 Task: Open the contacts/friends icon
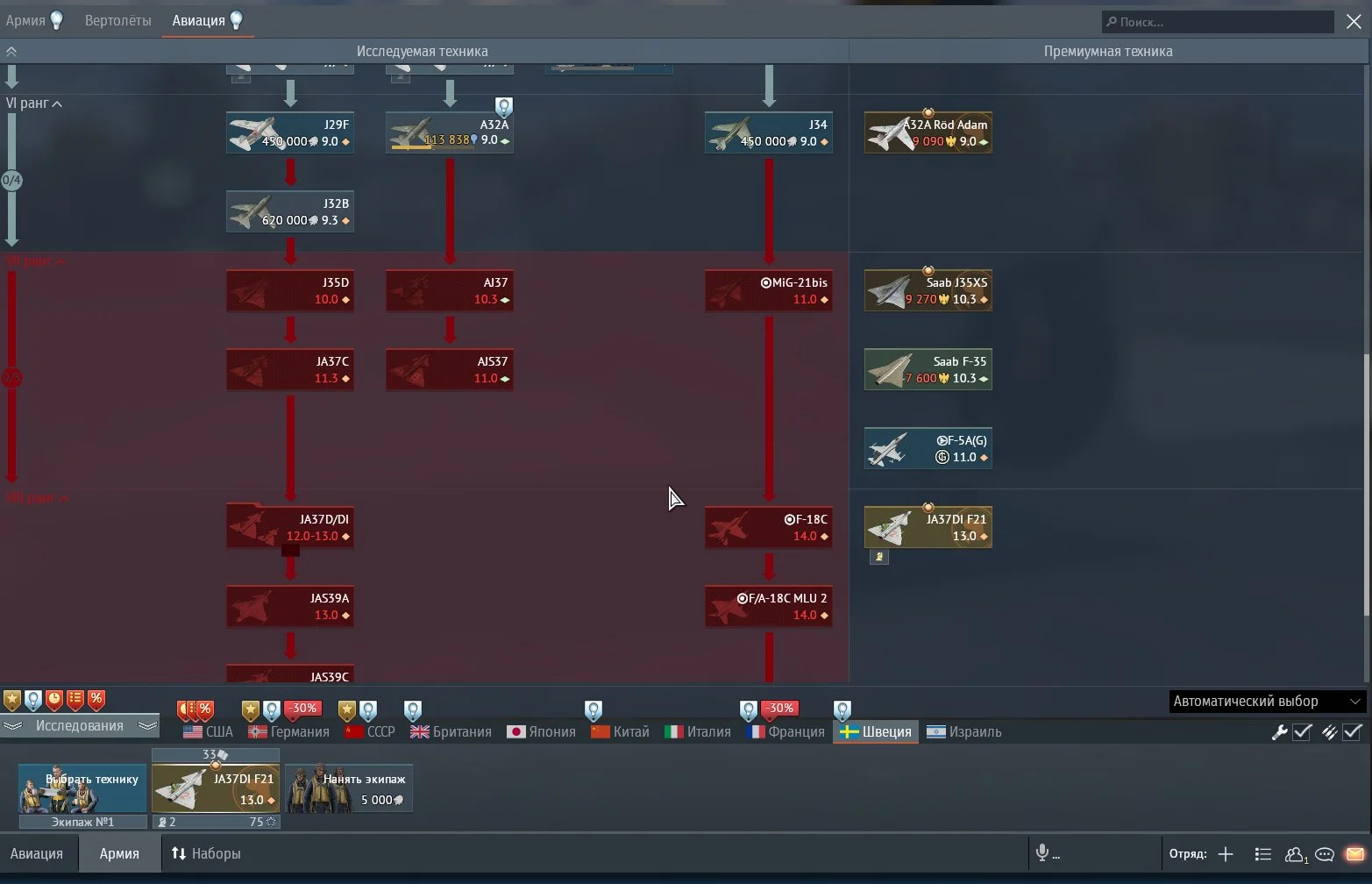(1296, 854)
